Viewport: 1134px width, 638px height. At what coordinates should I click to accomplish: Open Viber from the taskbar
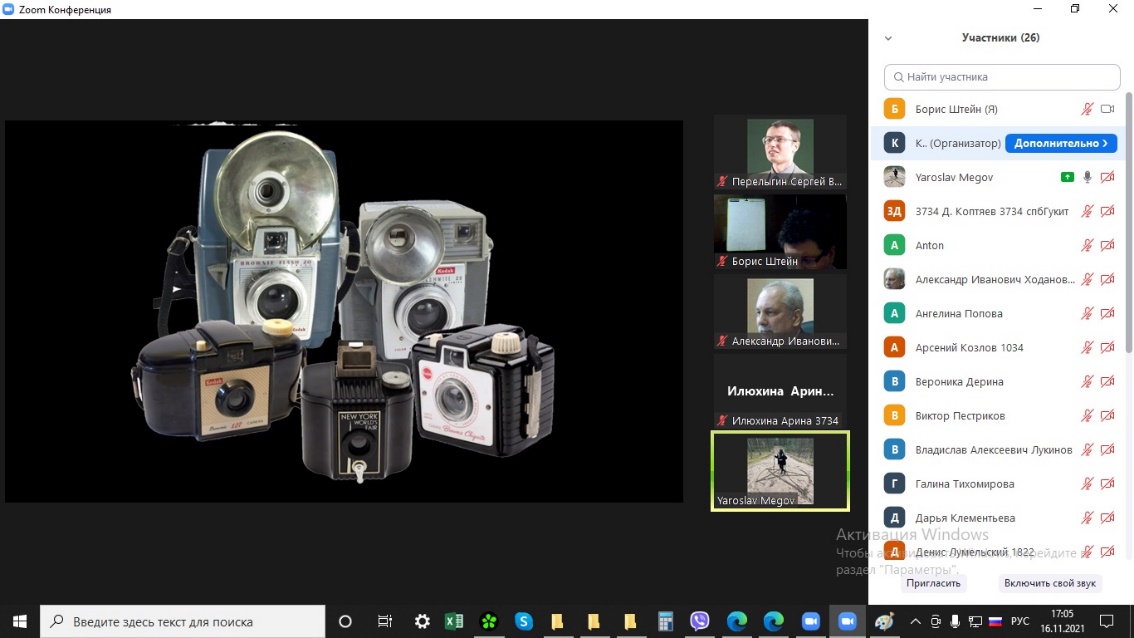click(x=699, y=621)
